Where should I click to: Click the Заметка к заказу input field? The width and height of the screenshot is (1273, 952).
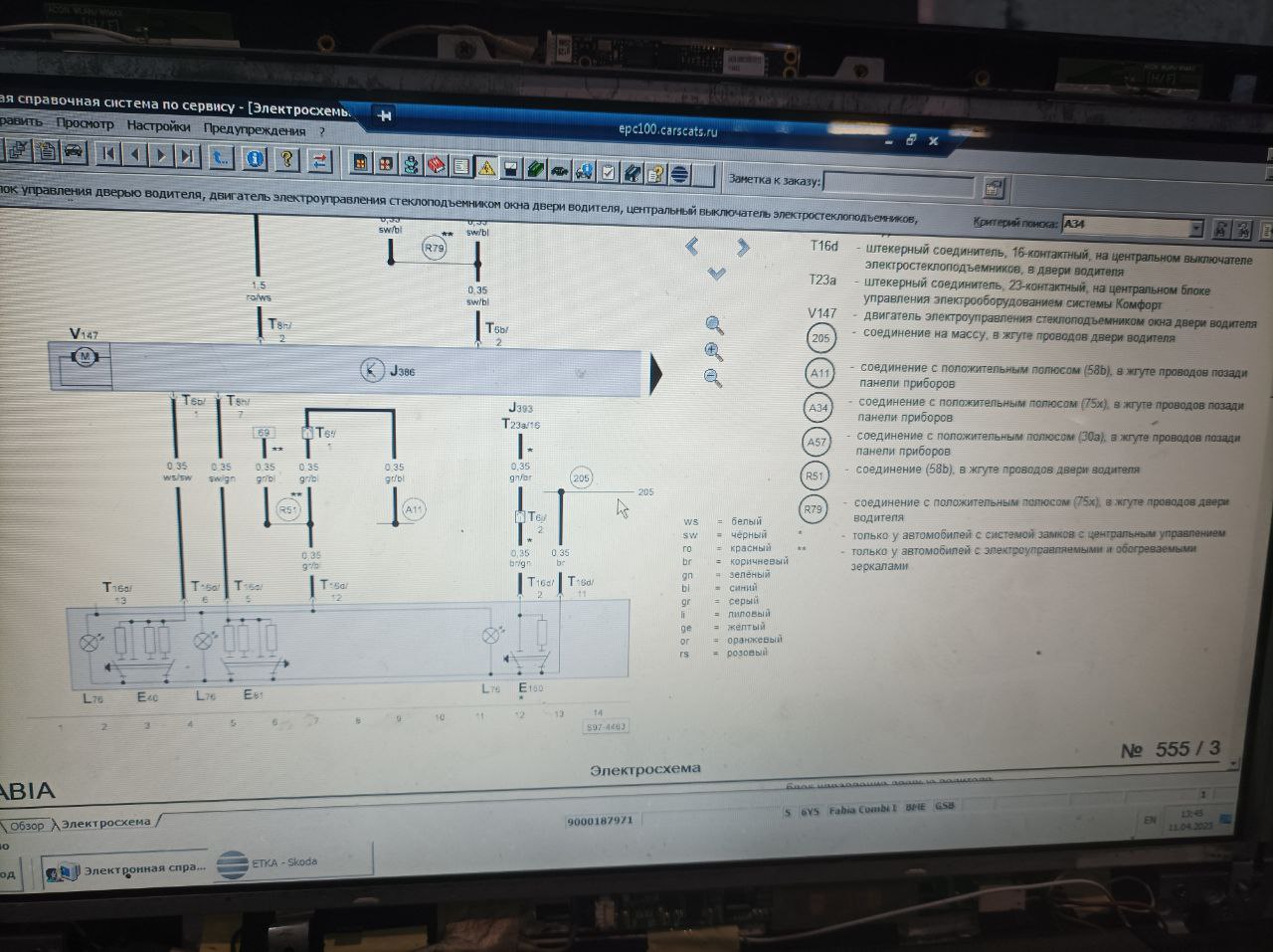click(x=900, y=185)
